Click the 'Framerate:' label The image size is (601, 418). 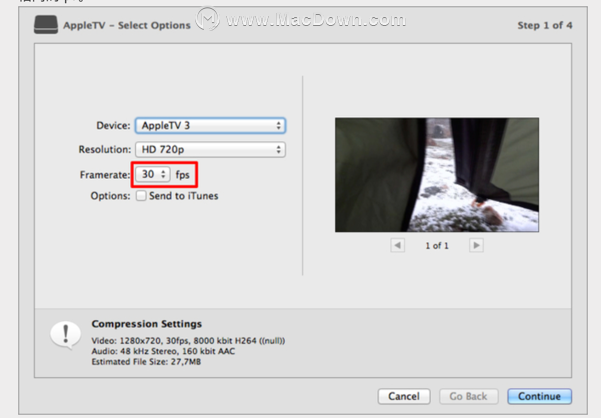105,175
